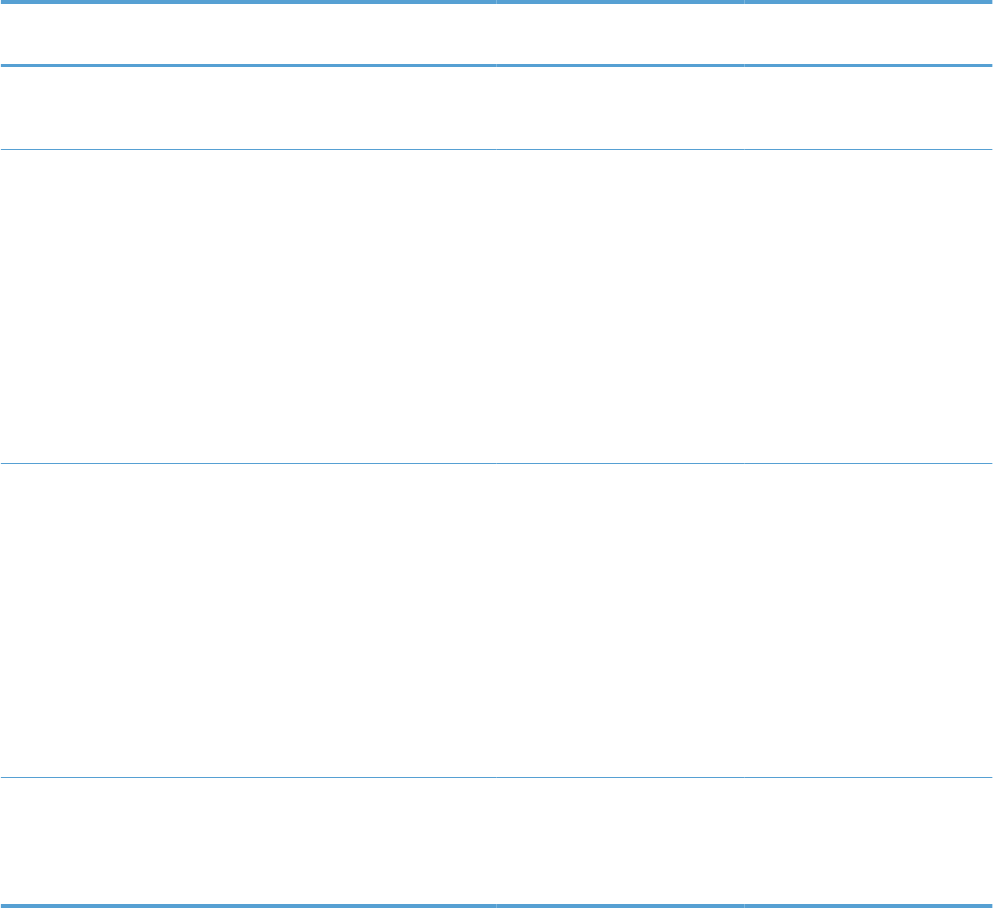
Task: Select the bottom-row cell in the first column
Action: coord(248,841)
